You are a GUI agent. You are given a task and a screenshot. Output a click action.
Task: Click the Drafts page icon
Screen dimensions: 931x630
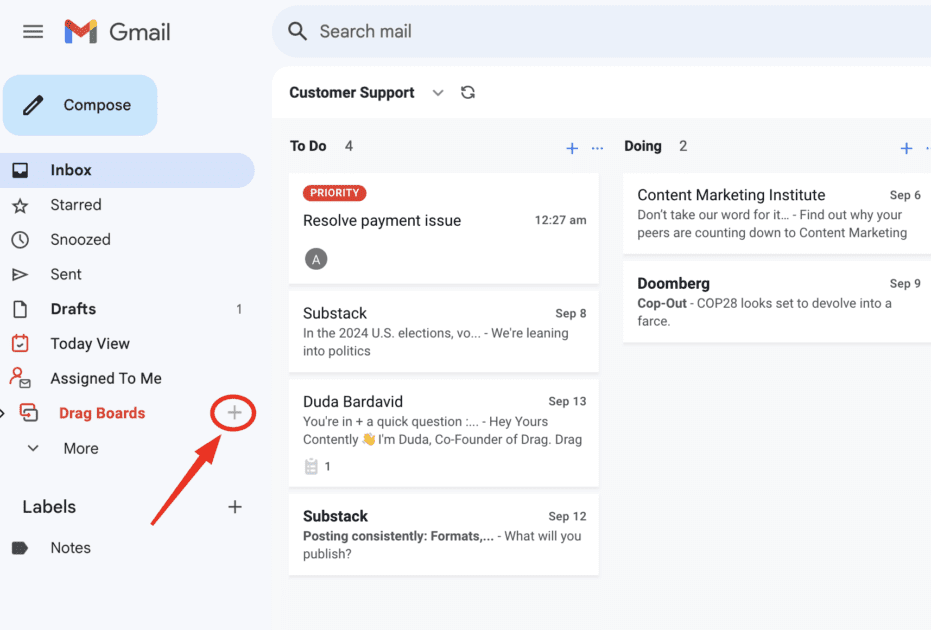coord(20,309)
